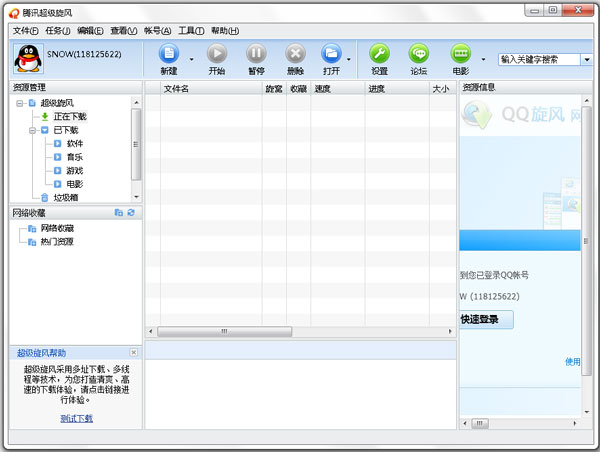Click the 暂停 (pause) toolbar icon
Screen dimensions: 600x452
point(256,53)
